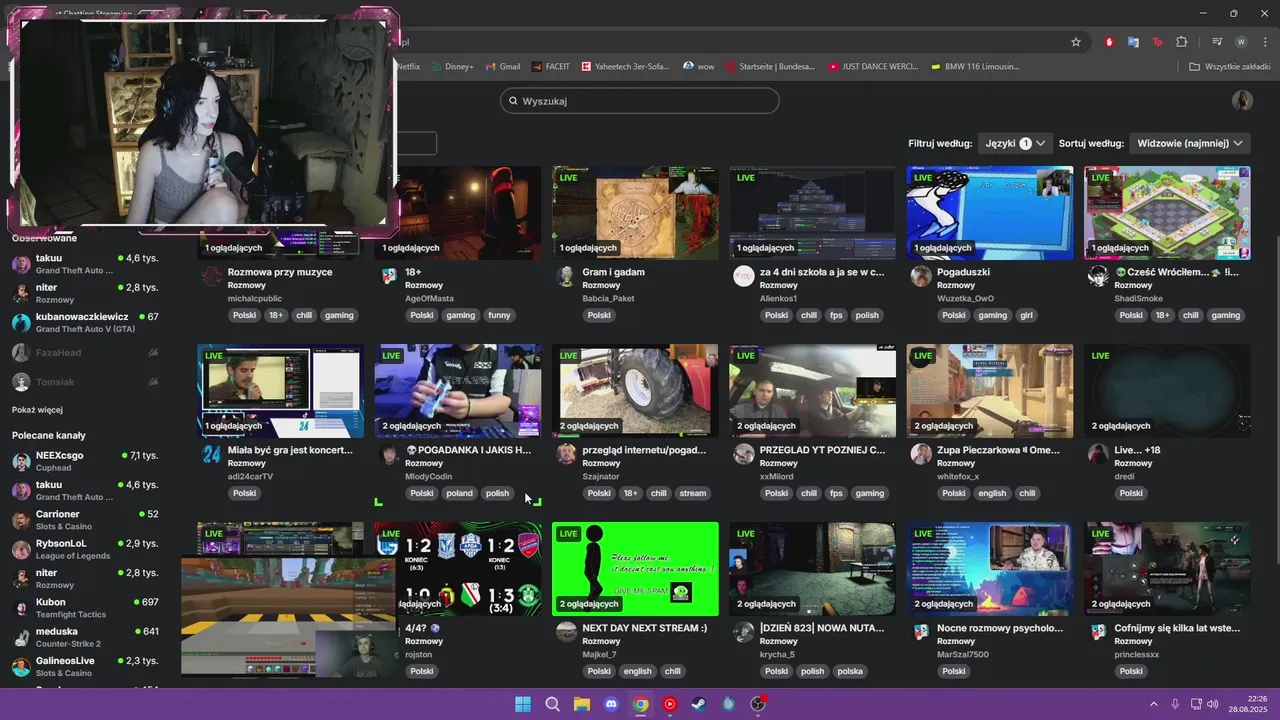The image size is (1280, 720).
Task: Open YouTube Music from taskbar
Action: point(670,704)
